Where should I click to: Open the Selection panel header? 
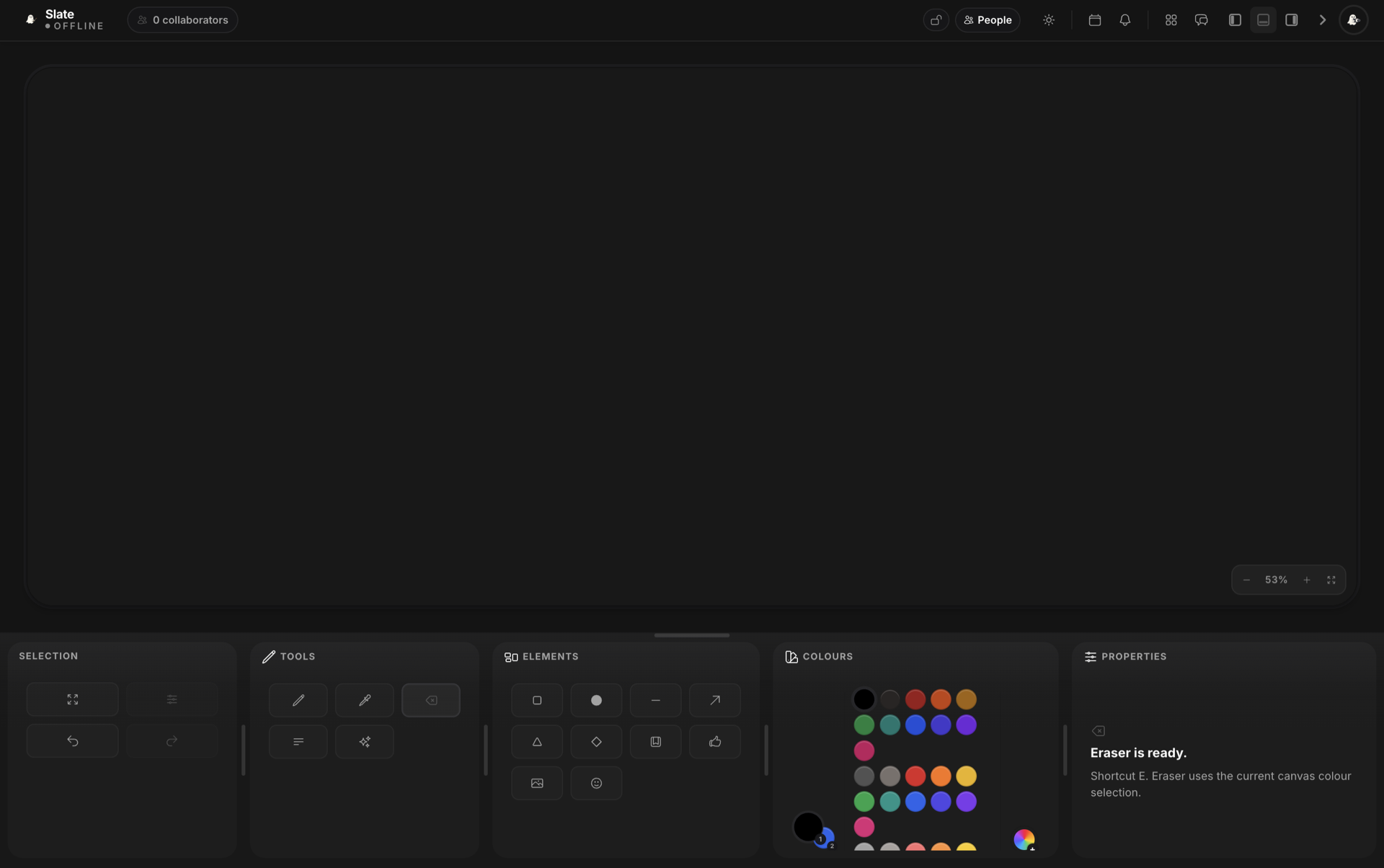(48, 656)
